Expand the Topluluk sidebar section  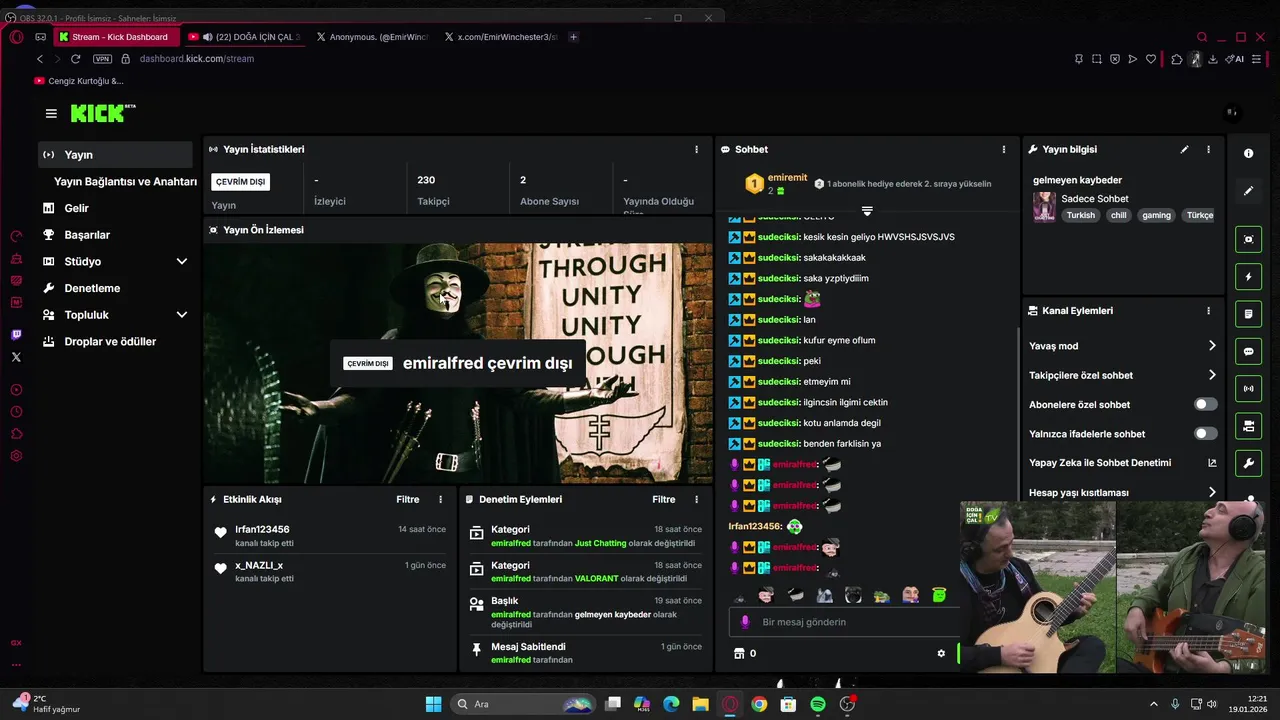coord(182,315)
